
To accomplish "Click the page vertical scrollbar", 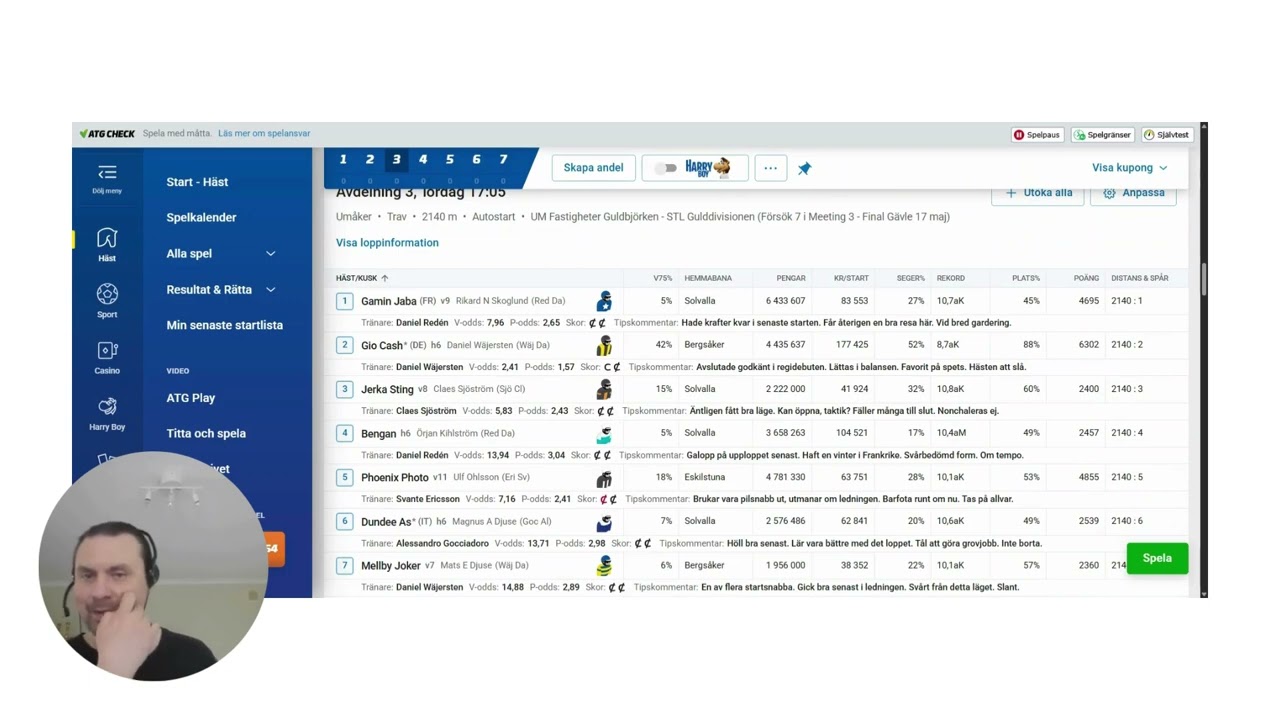I will [1204, 280].
